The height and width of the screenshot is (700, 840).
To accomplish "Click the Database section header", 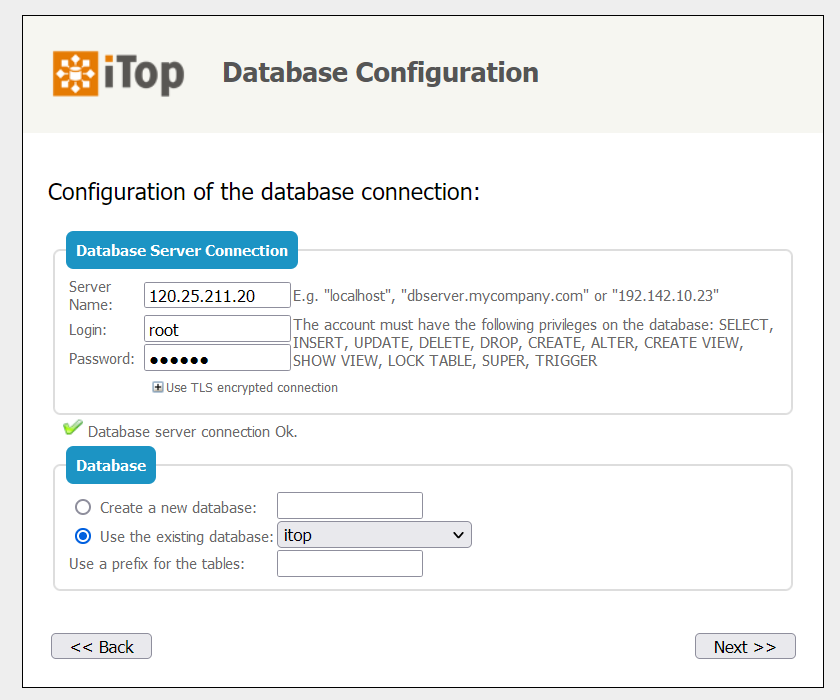I will [x=111, y=465].
